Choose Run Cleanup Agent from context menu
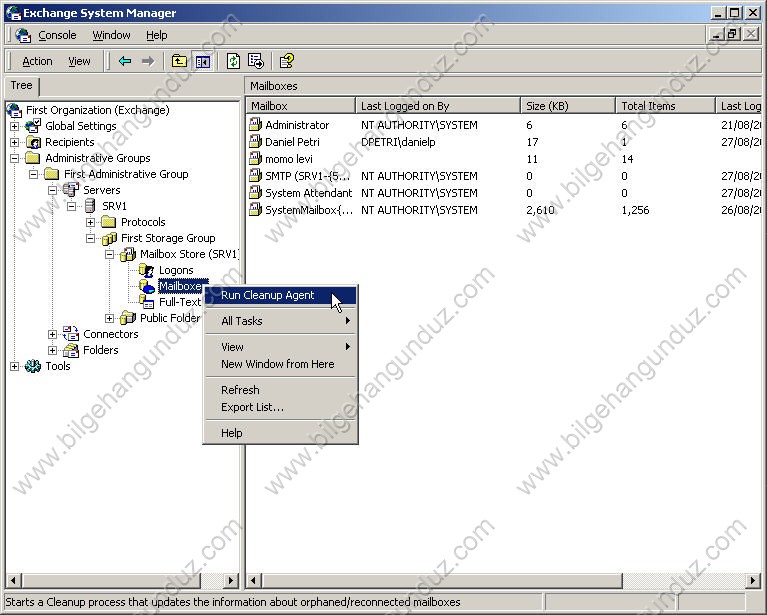 click(x=267, y=295)
